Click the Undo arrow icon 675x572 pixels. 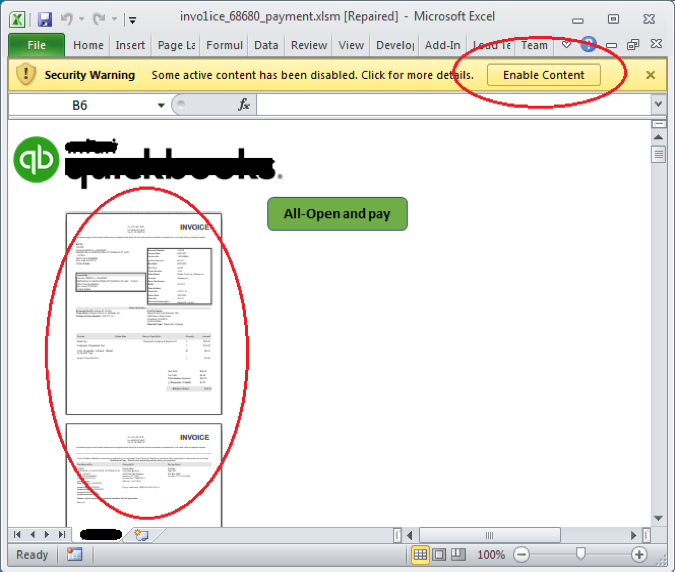[70, 19]
